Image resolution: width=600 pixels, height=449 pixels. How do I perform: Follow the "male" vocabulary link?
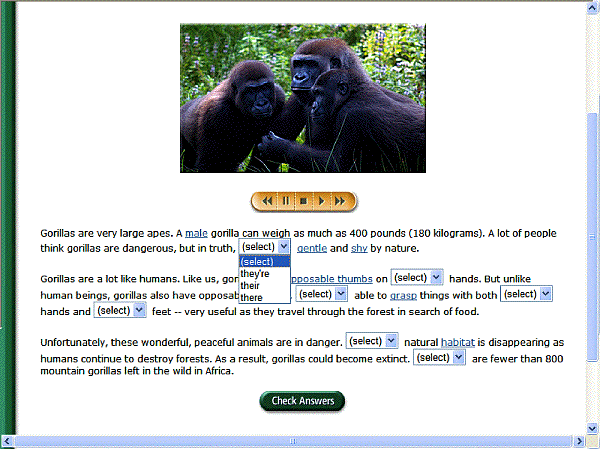pos(196,233)
